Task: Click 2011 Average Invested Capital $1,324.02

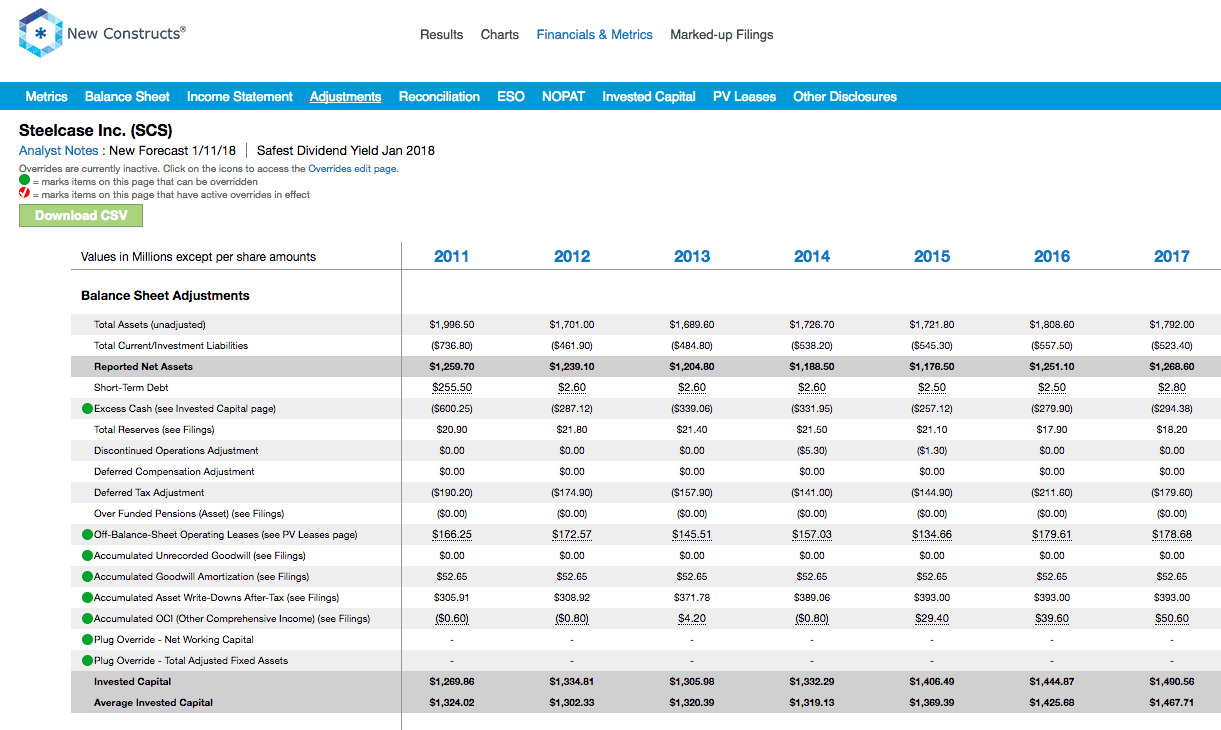Action: [x=452, y=702]
